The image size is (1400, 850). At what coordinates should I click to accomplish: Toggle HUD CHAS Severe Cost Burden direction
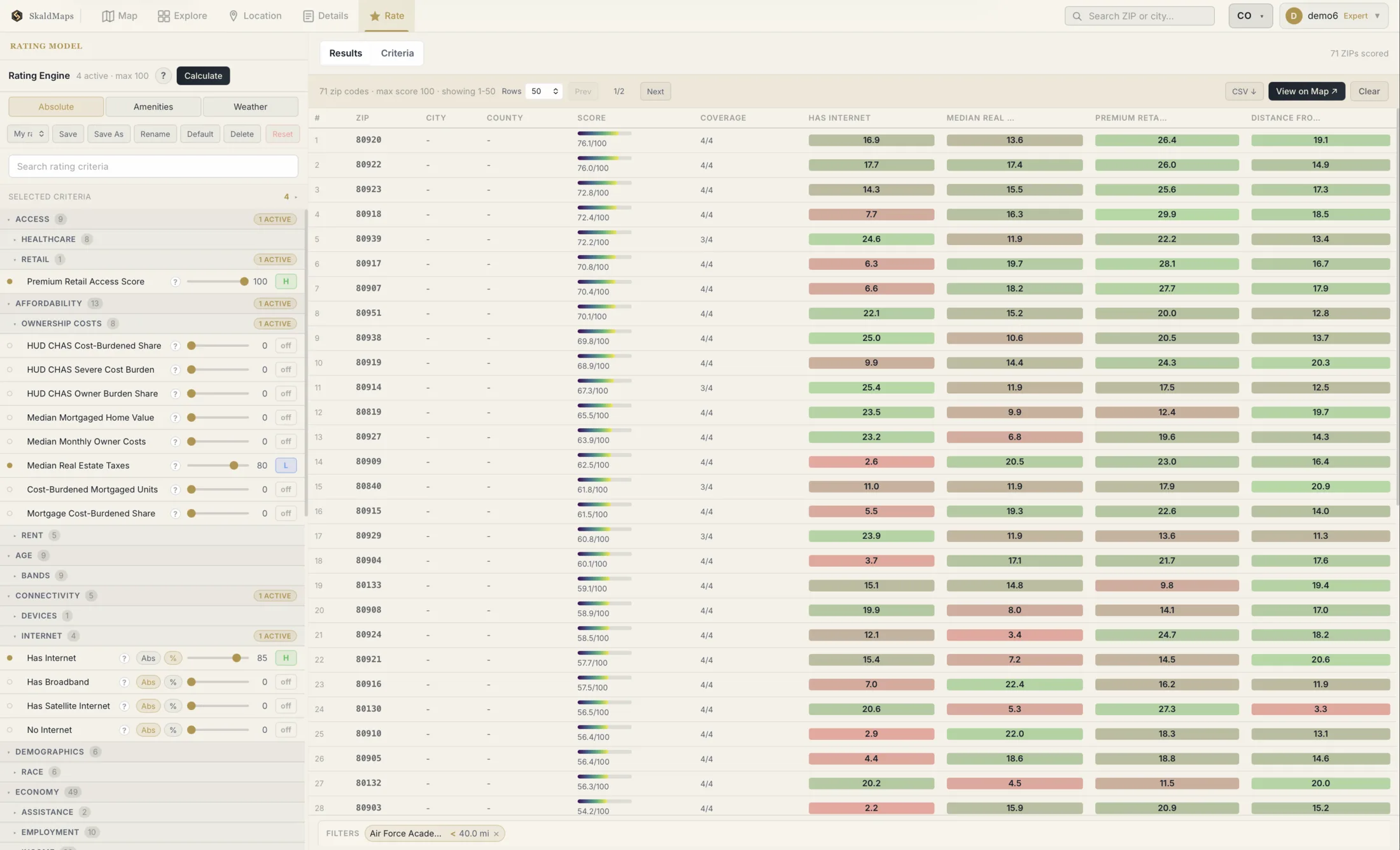point(286,370)
